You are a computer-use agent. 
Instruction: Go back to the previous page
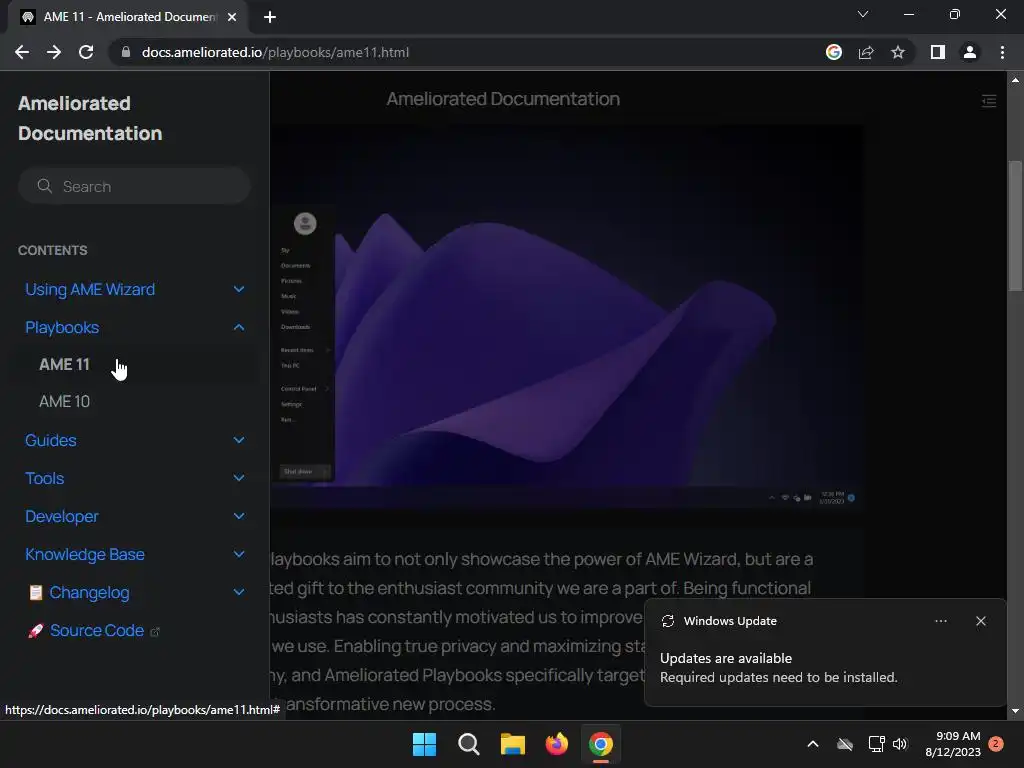click(x=22, y=52)
